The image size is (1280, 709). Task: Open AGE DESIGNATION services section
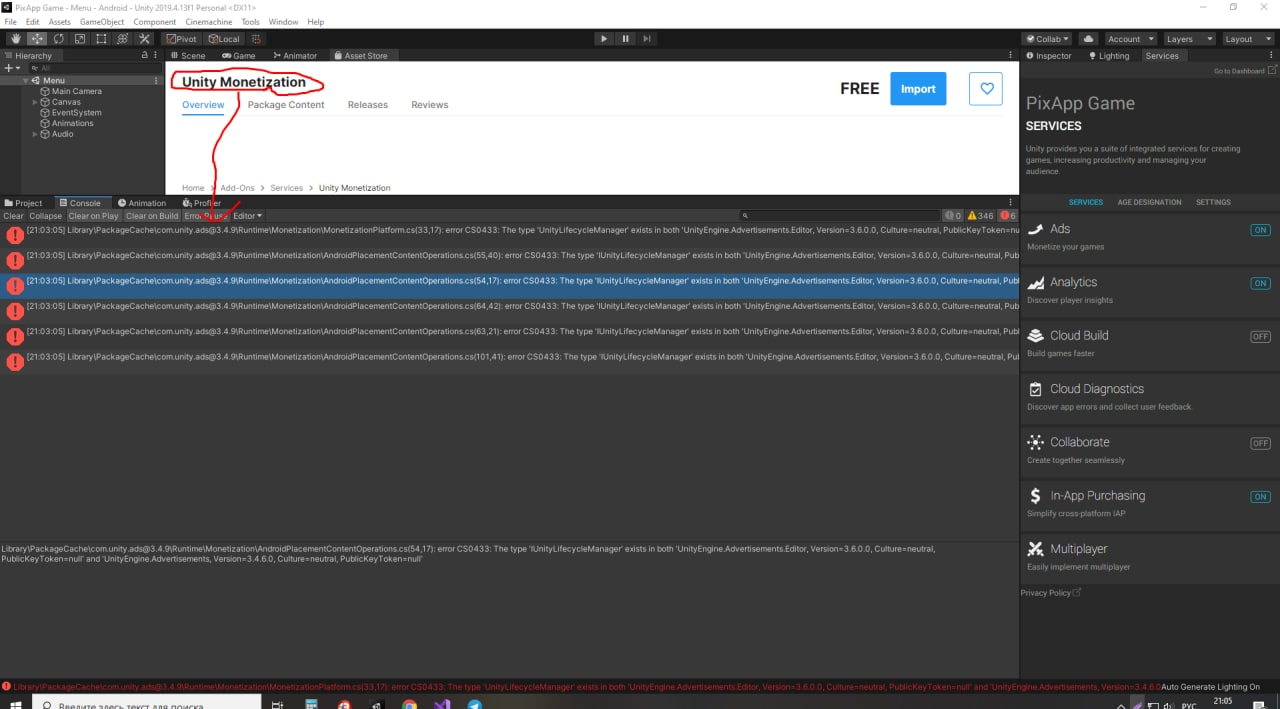click(1149, 202)
